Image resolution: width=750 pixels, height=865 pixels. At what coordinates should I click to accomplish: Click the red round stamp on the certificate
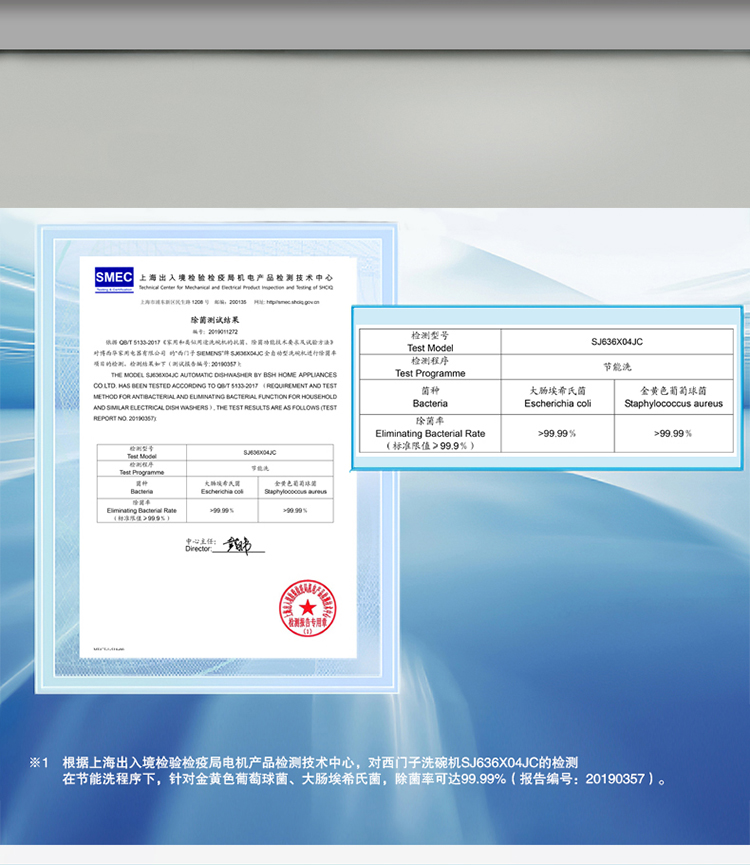click(x=308, y=608)
